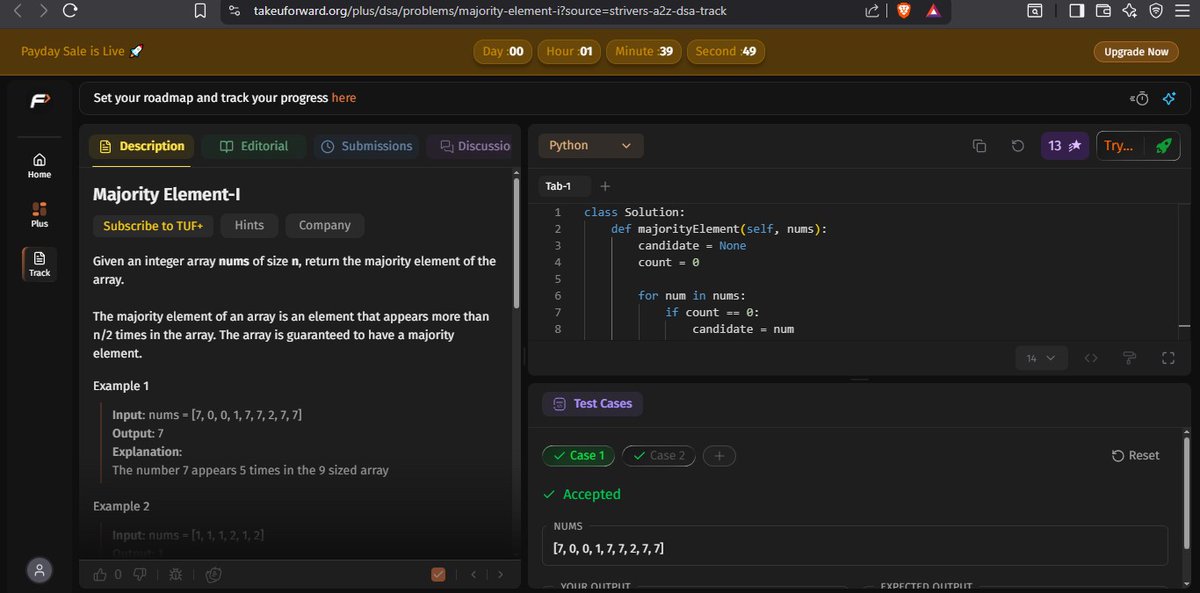The width and height of the screenshot is (1200, 593).
Task: Follow the 'here' roadmap link
Action: tap(344, 98)
